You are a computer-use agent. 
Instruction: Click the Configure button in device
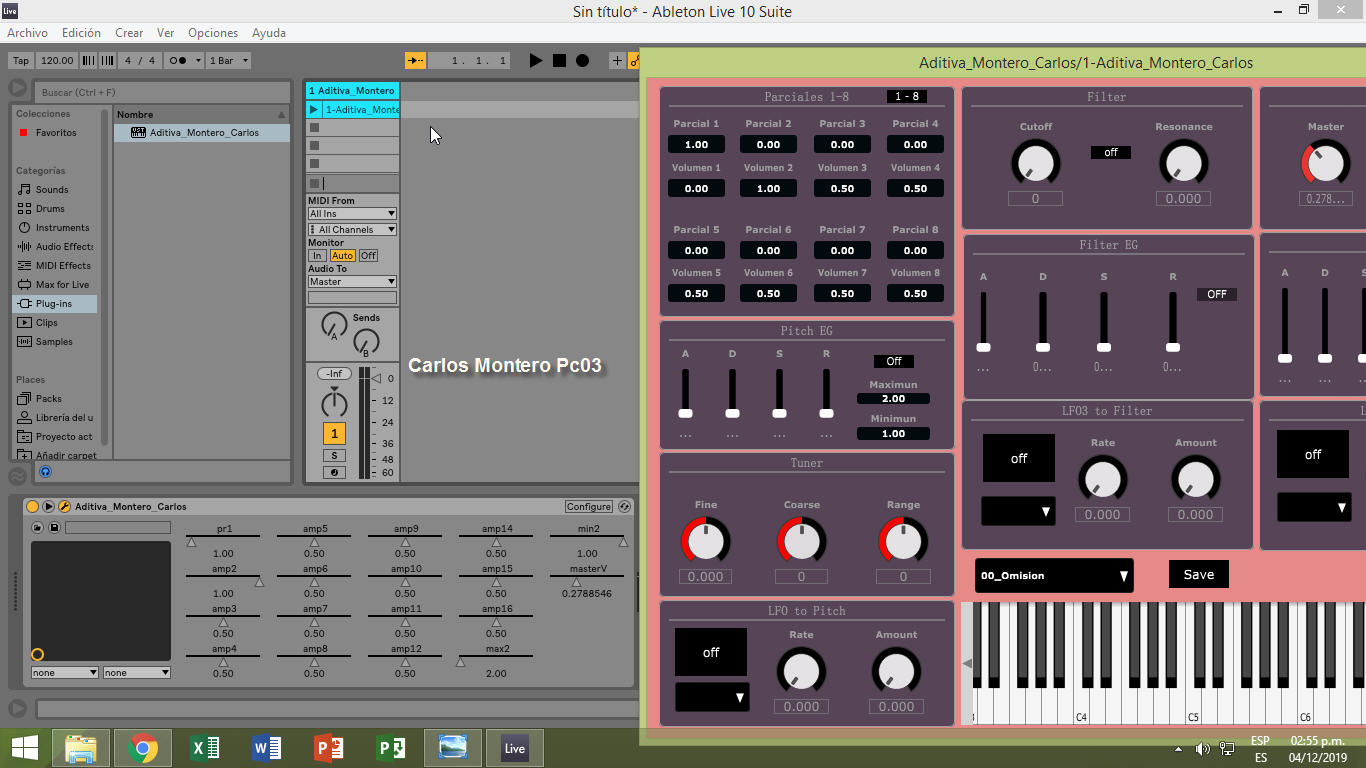coord(589,507)
